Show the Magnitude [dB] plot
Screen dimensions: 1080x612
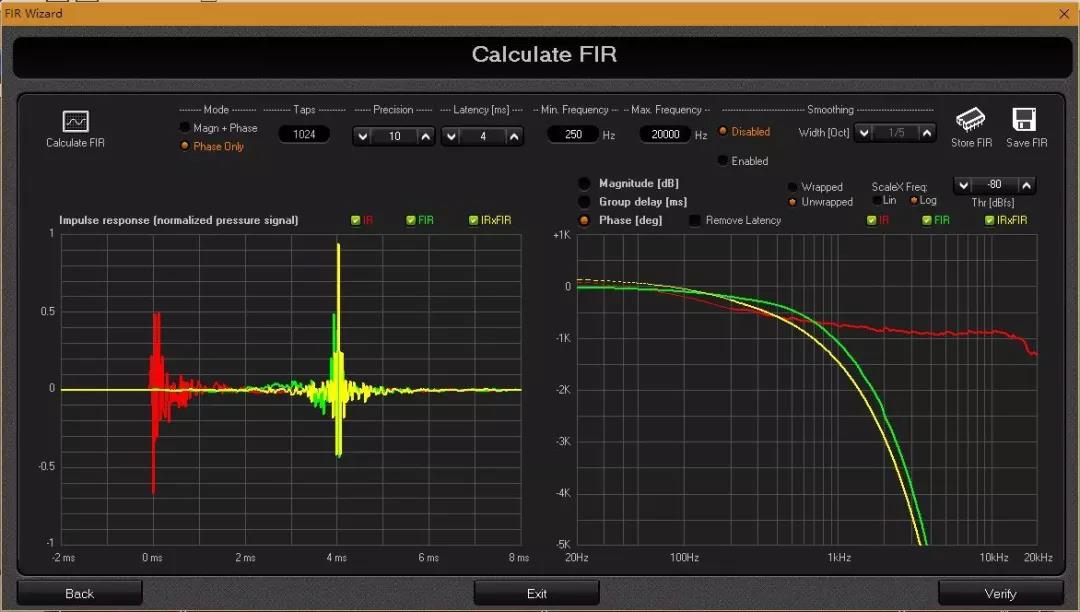[x=584, y=183]
